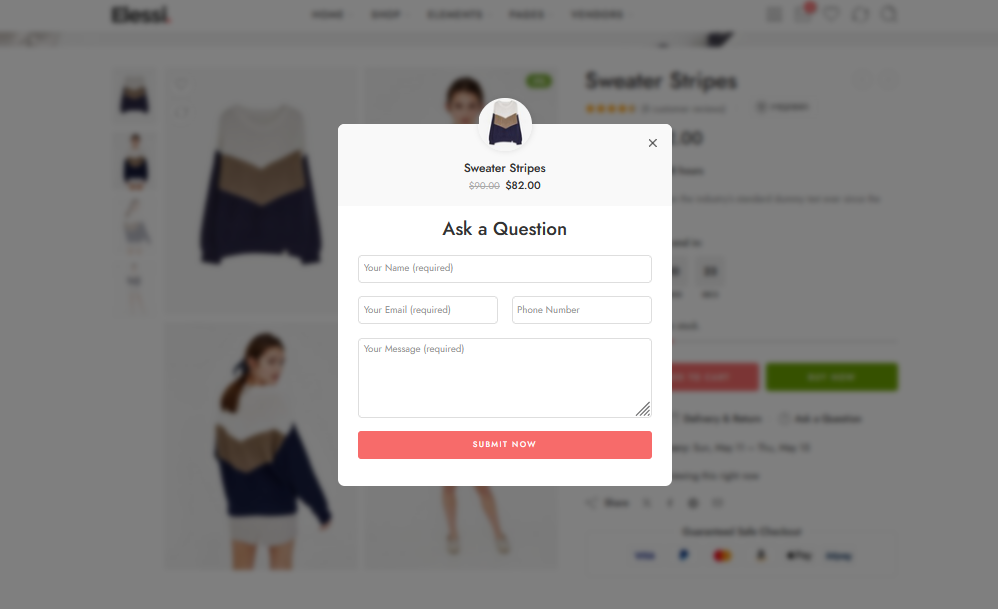
Task: Open the Home menu in the navigation
Action: [x=328, y=15]
